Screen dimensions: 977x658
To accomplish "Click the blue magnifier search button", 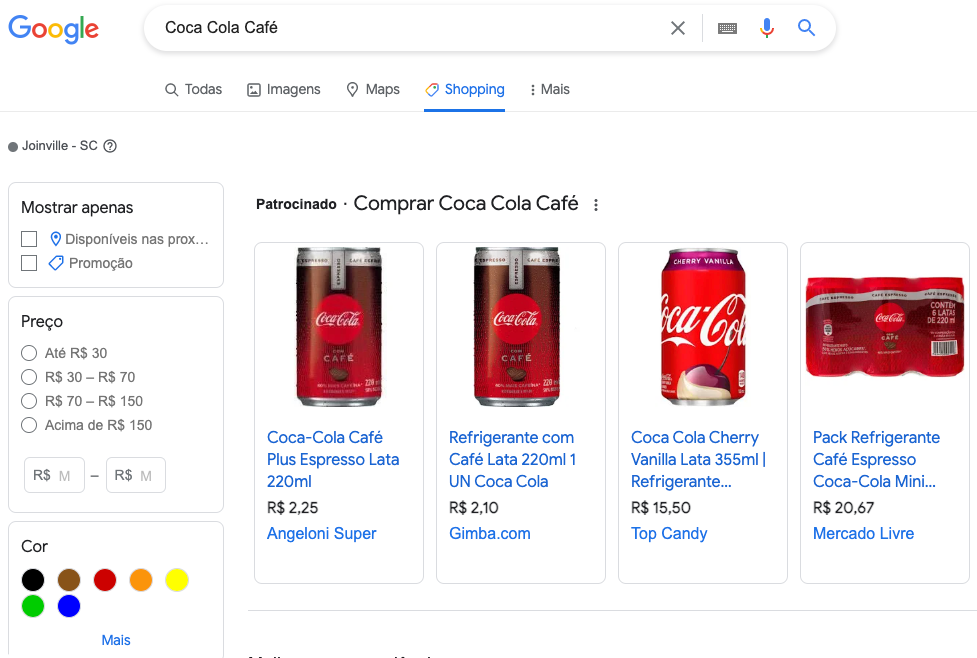I will coord(806,27).
